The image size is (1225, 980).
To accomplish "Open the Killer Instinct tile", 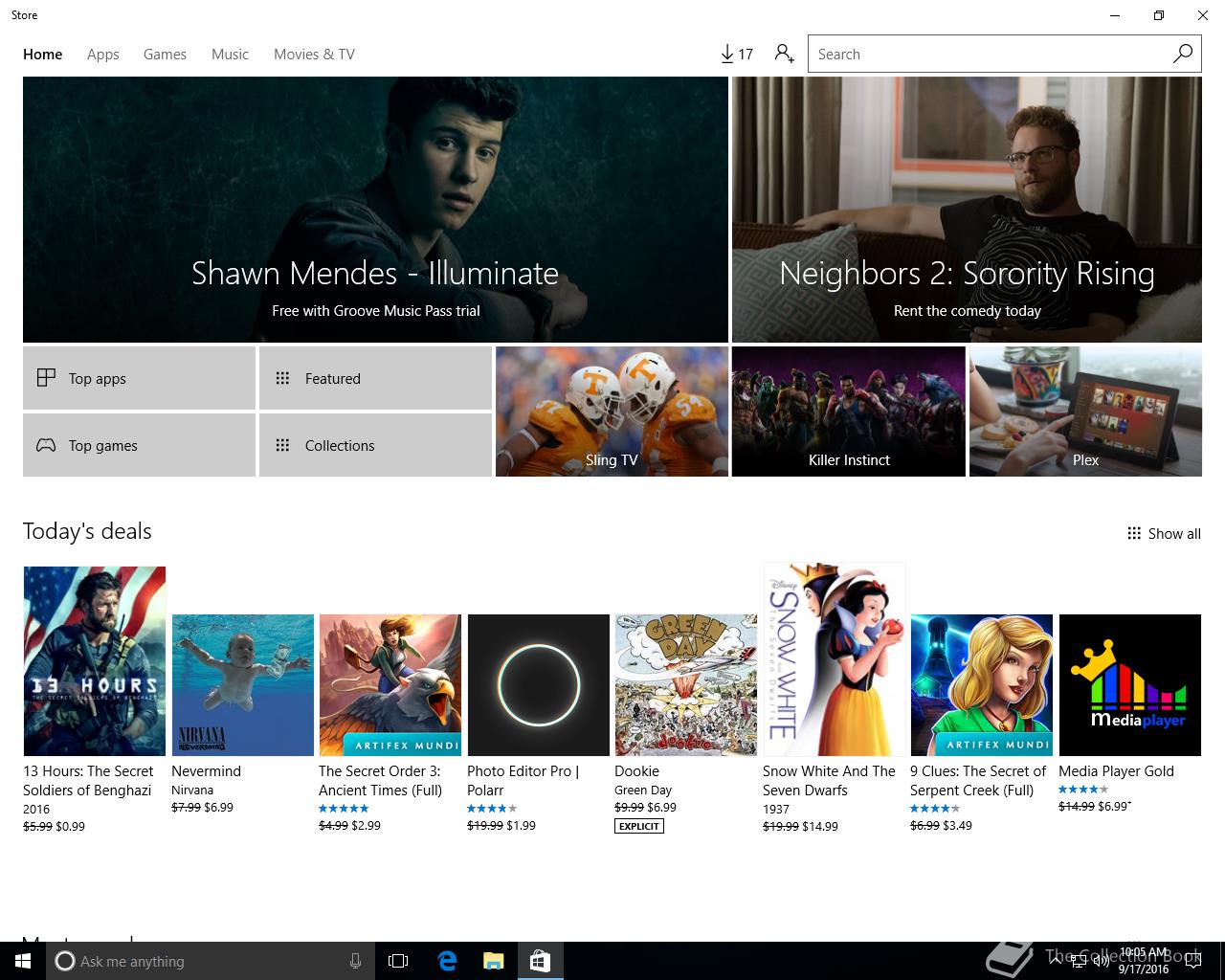I will coord(849,412).
